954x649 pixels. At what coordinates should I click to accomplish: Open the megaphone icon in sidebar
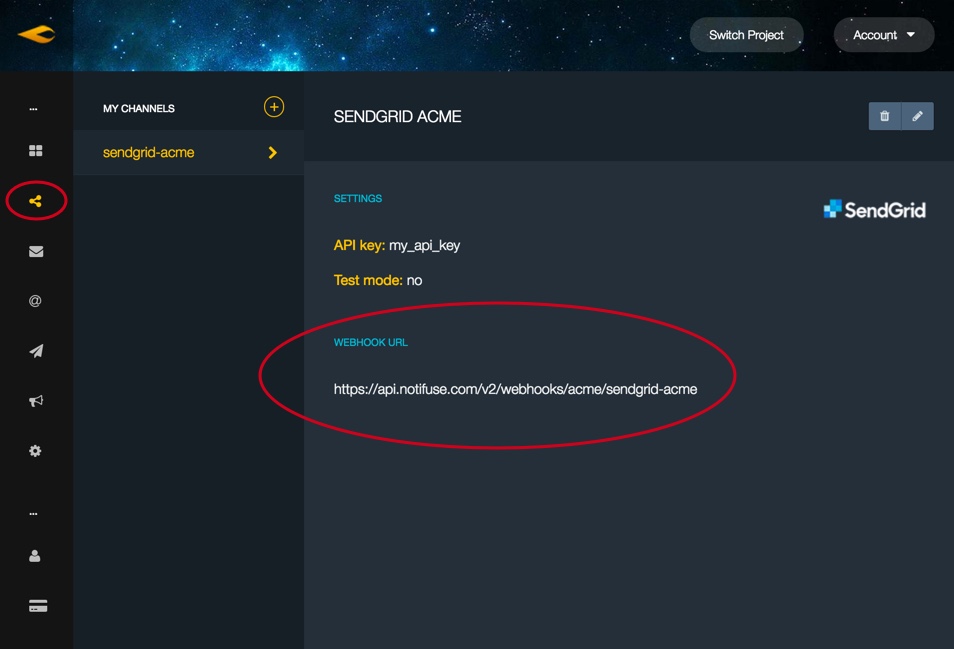[x=36, y=400]
